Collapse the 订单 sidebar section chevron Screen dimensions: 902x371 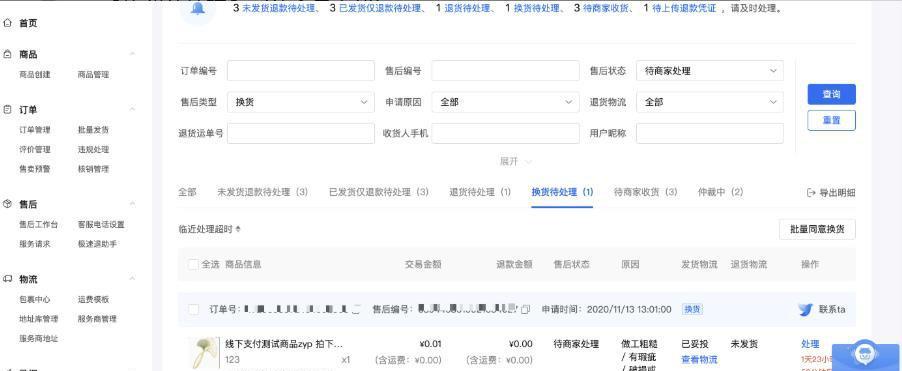132,109
